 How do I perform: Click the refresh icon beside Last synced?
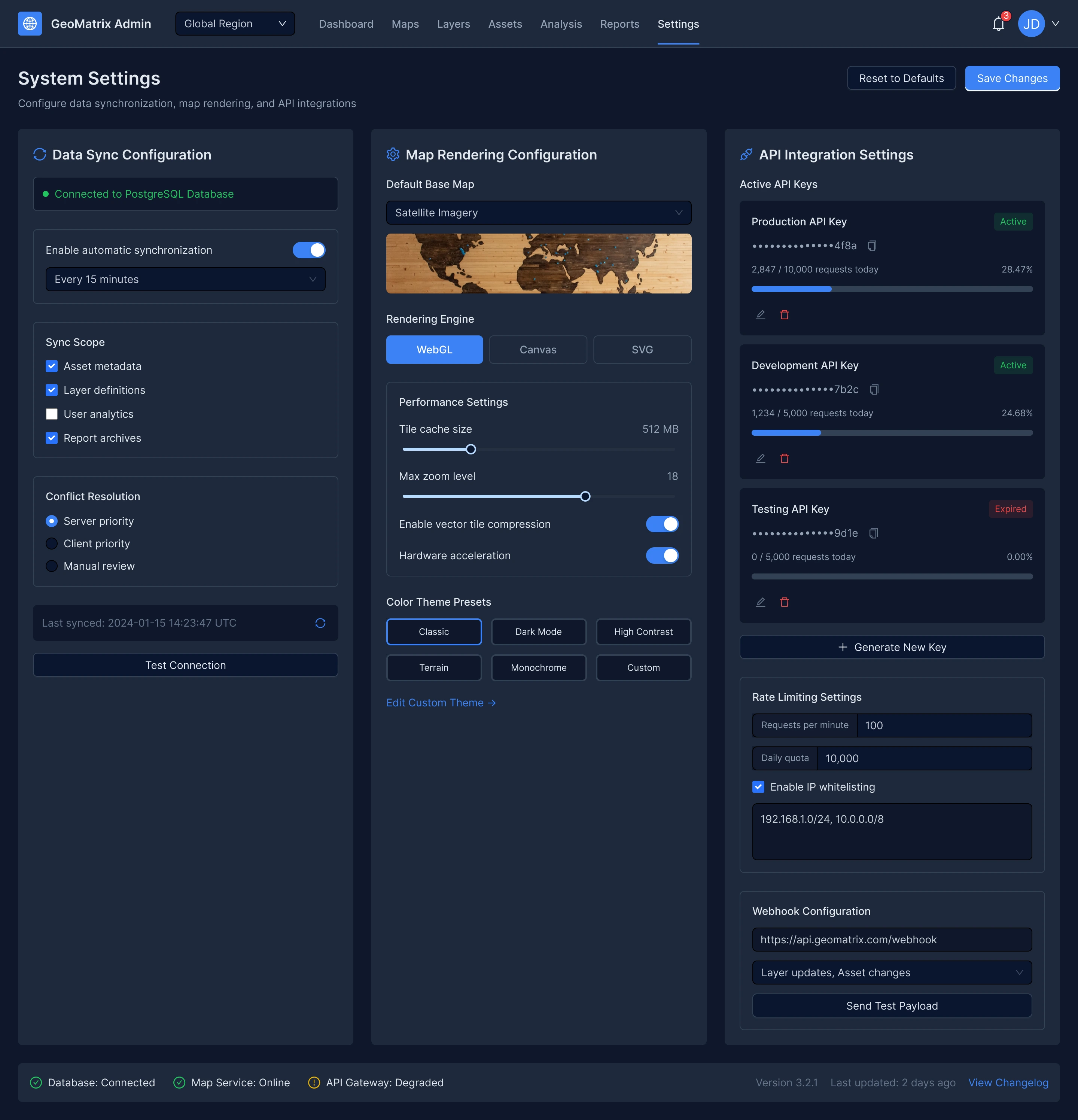tap(320, 623)
